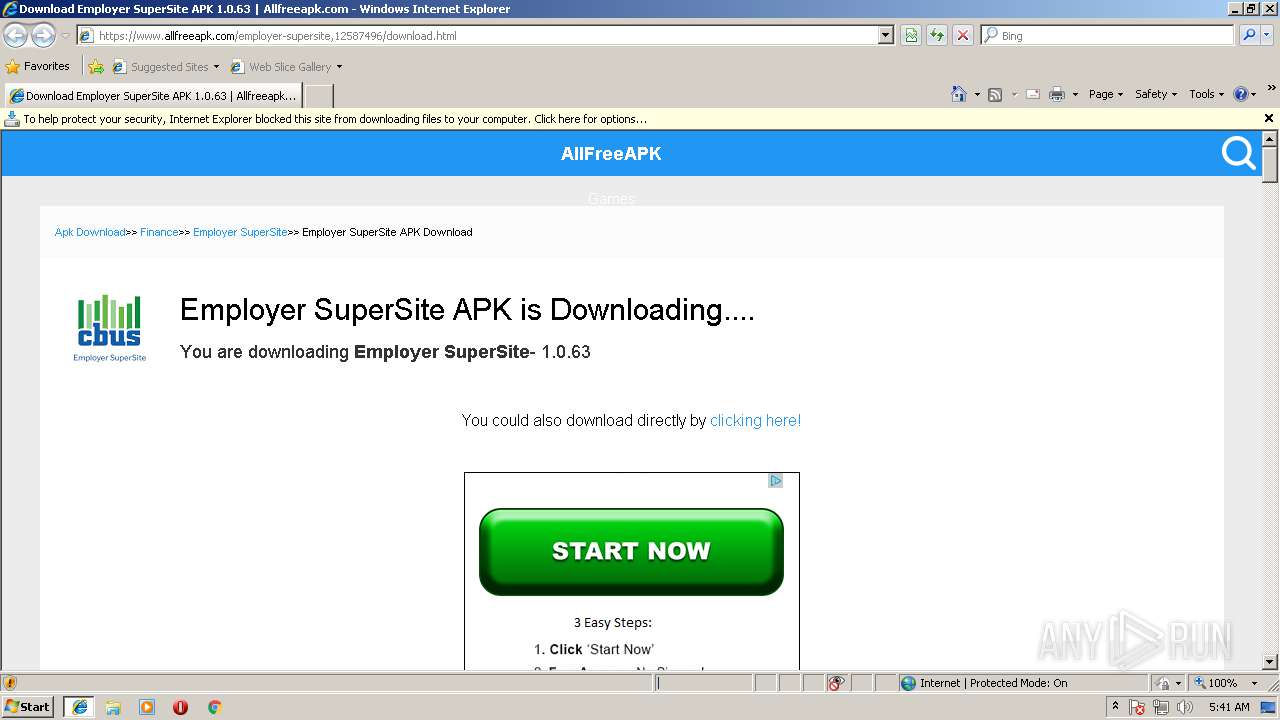
Task: Open the Page menu
Action: pos(1105,94)
